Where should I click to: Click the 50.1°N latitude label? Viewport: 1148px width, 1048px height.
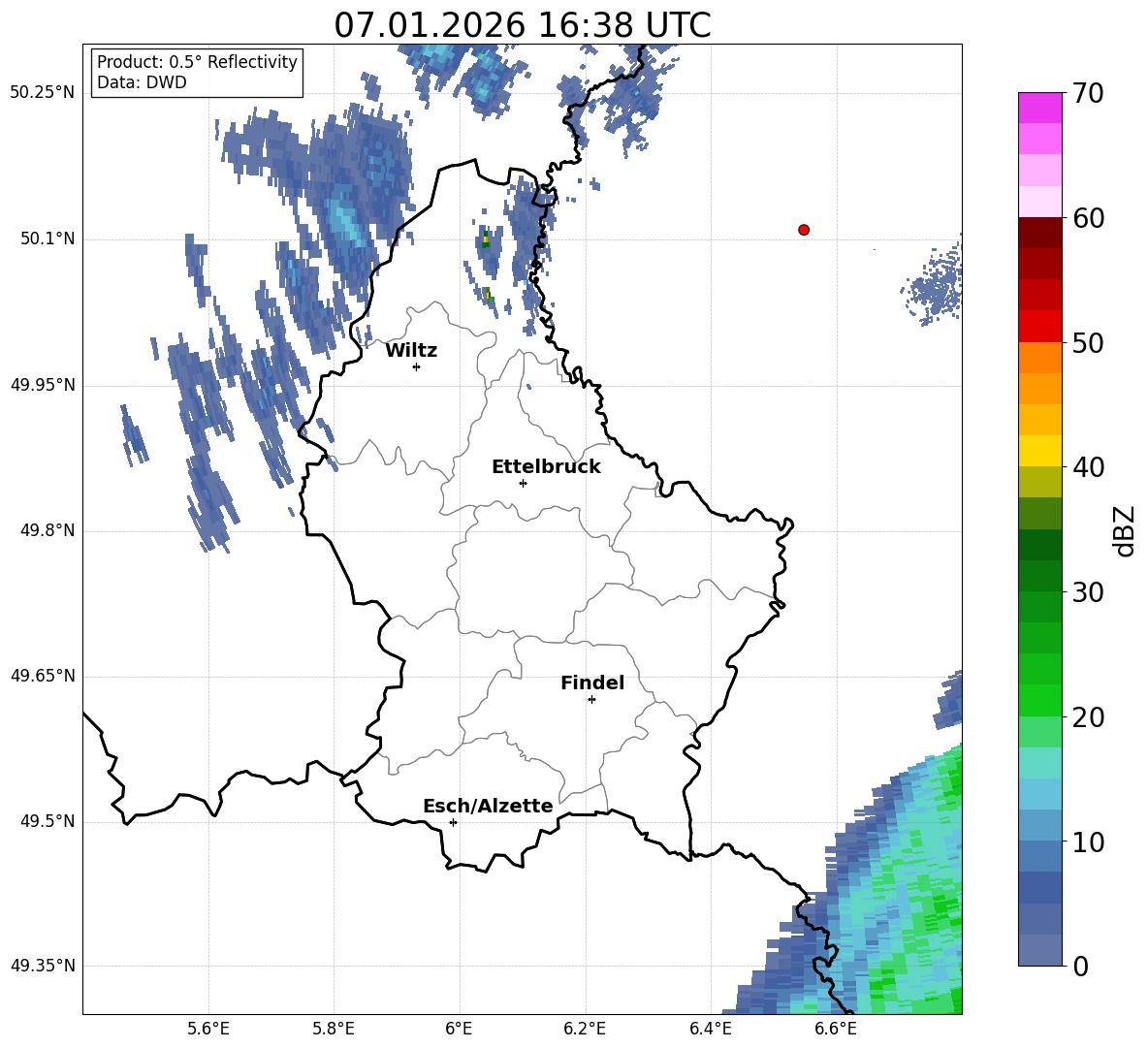(x=48, y=239)
